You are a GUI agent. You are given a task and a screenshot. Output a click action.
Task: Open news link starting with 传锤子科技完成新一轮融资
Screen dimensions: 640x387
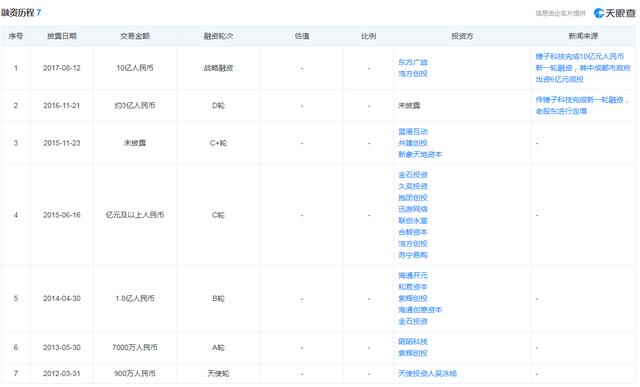(x=582, y=105)
